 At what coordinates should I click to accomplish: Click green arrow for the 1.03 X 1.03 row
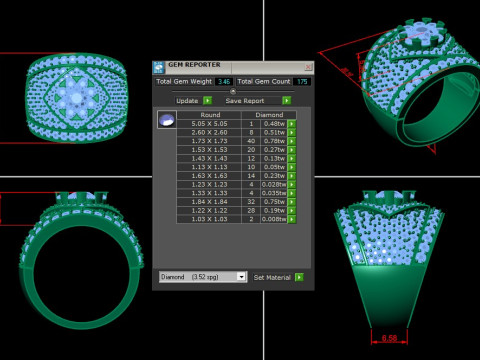[292, 219]
